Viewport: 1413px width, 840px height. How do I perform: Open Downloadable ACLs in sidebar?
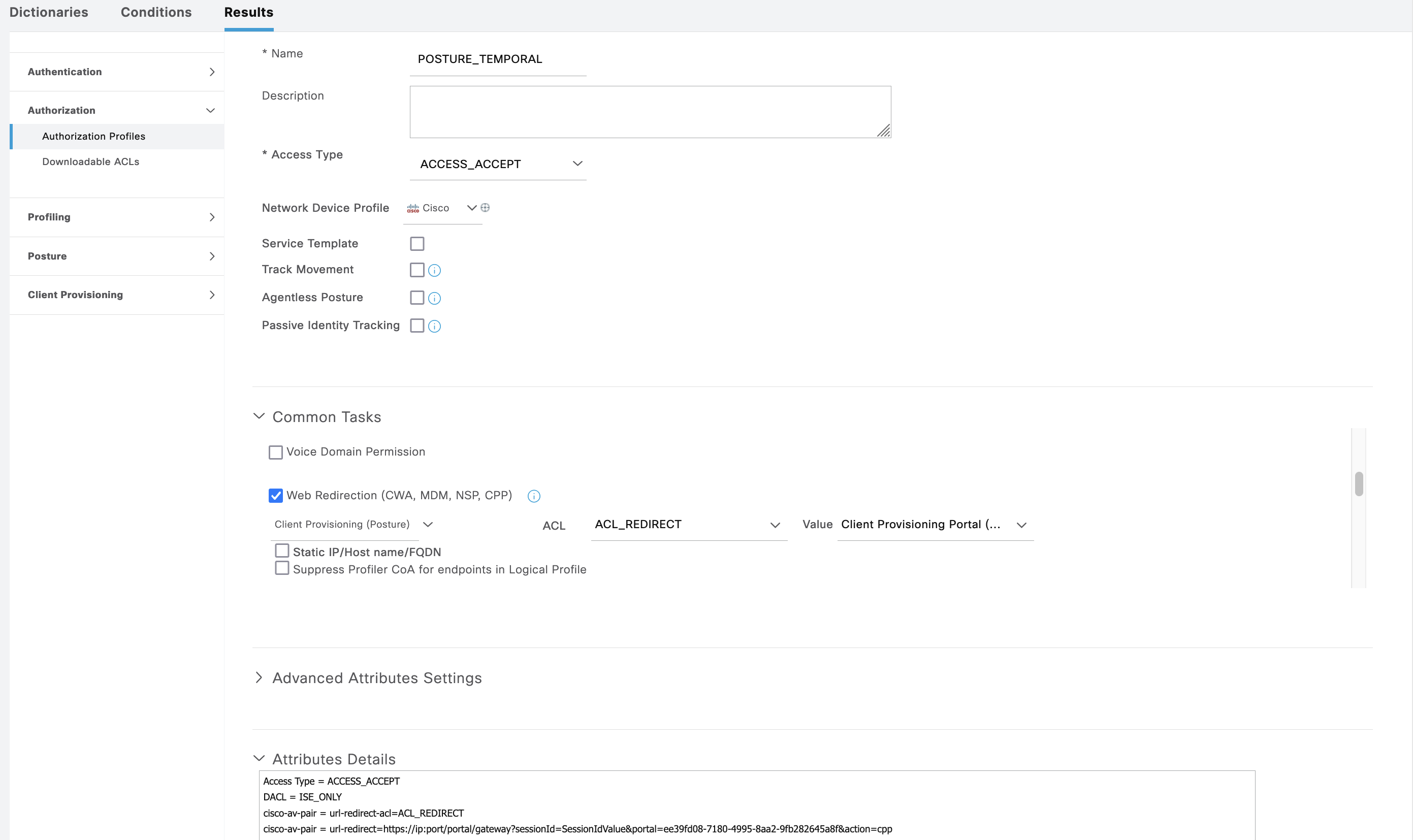tap(90, 162)
